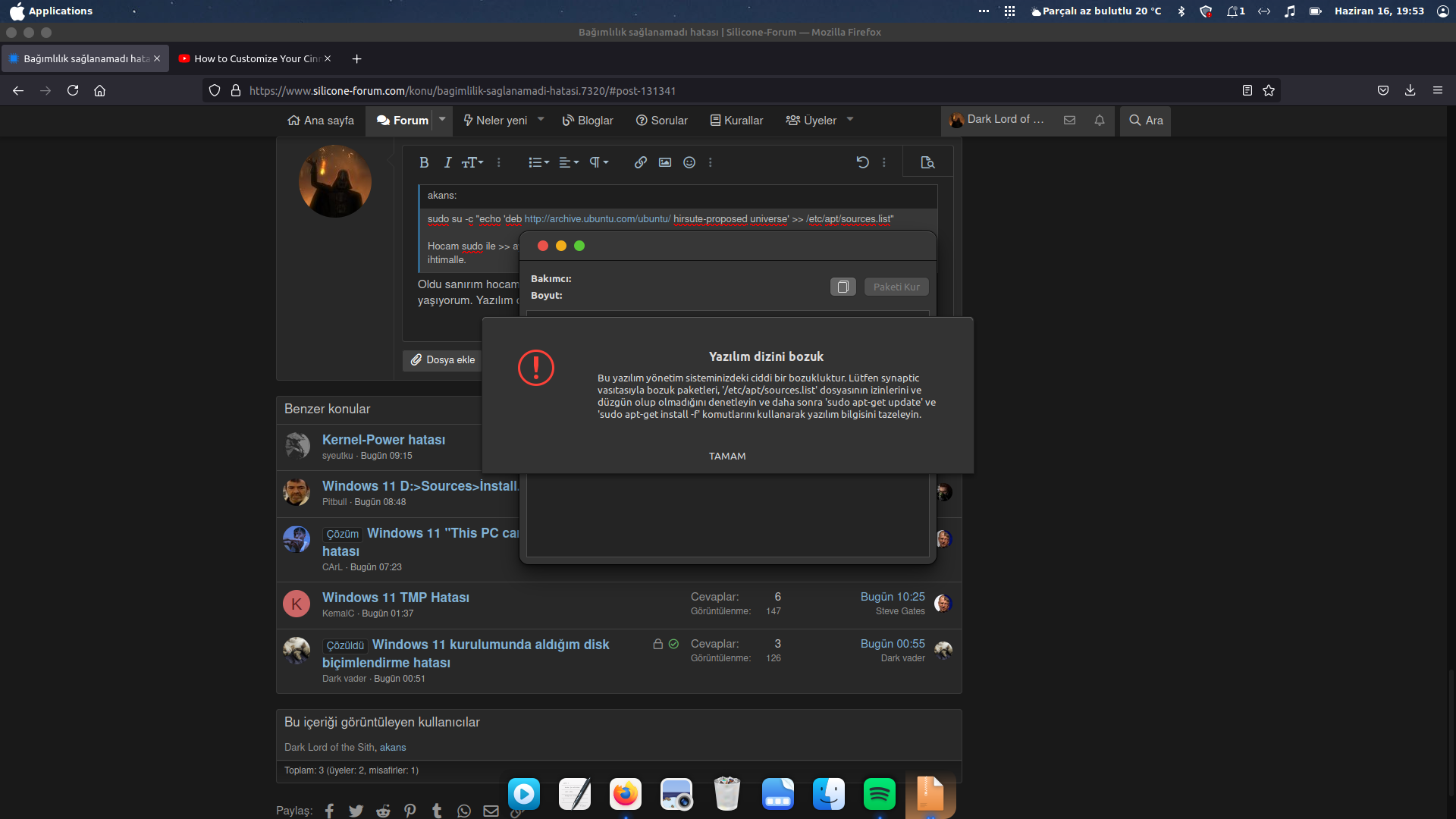
Task: Close the Bağımlılık sağlanamadı tab
Action: click(157, 58)
